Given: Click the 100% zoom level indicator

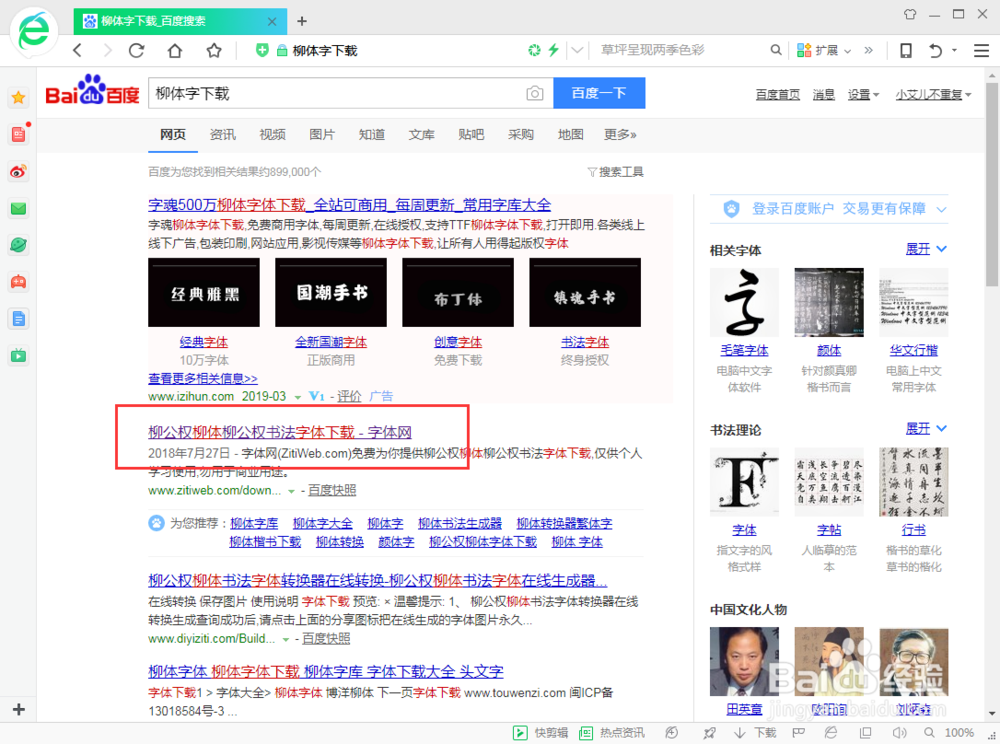Looking at the screenshot, I should (x=959, y=733).
